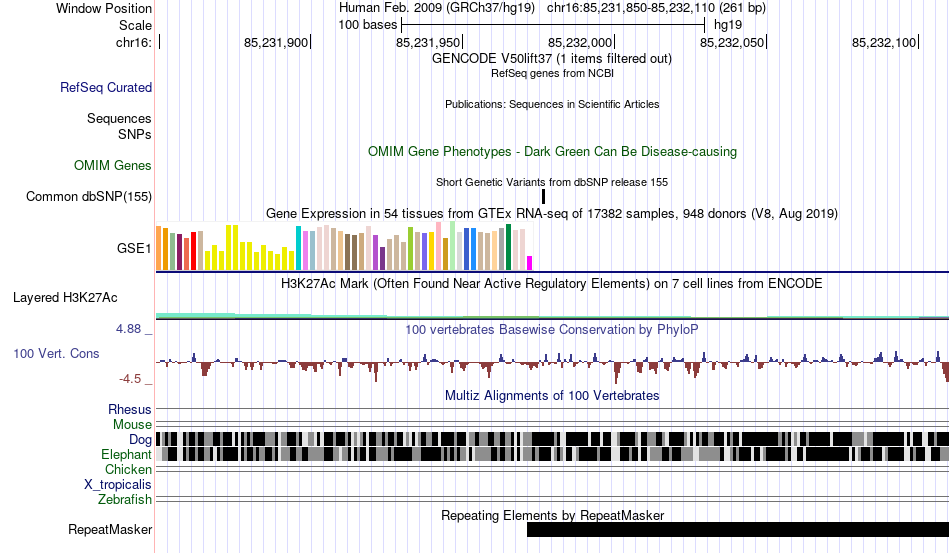This screenshot has height=553, width=950.
Task: Click the -4.5 PhyloP lower scale value
Action: 130,379
